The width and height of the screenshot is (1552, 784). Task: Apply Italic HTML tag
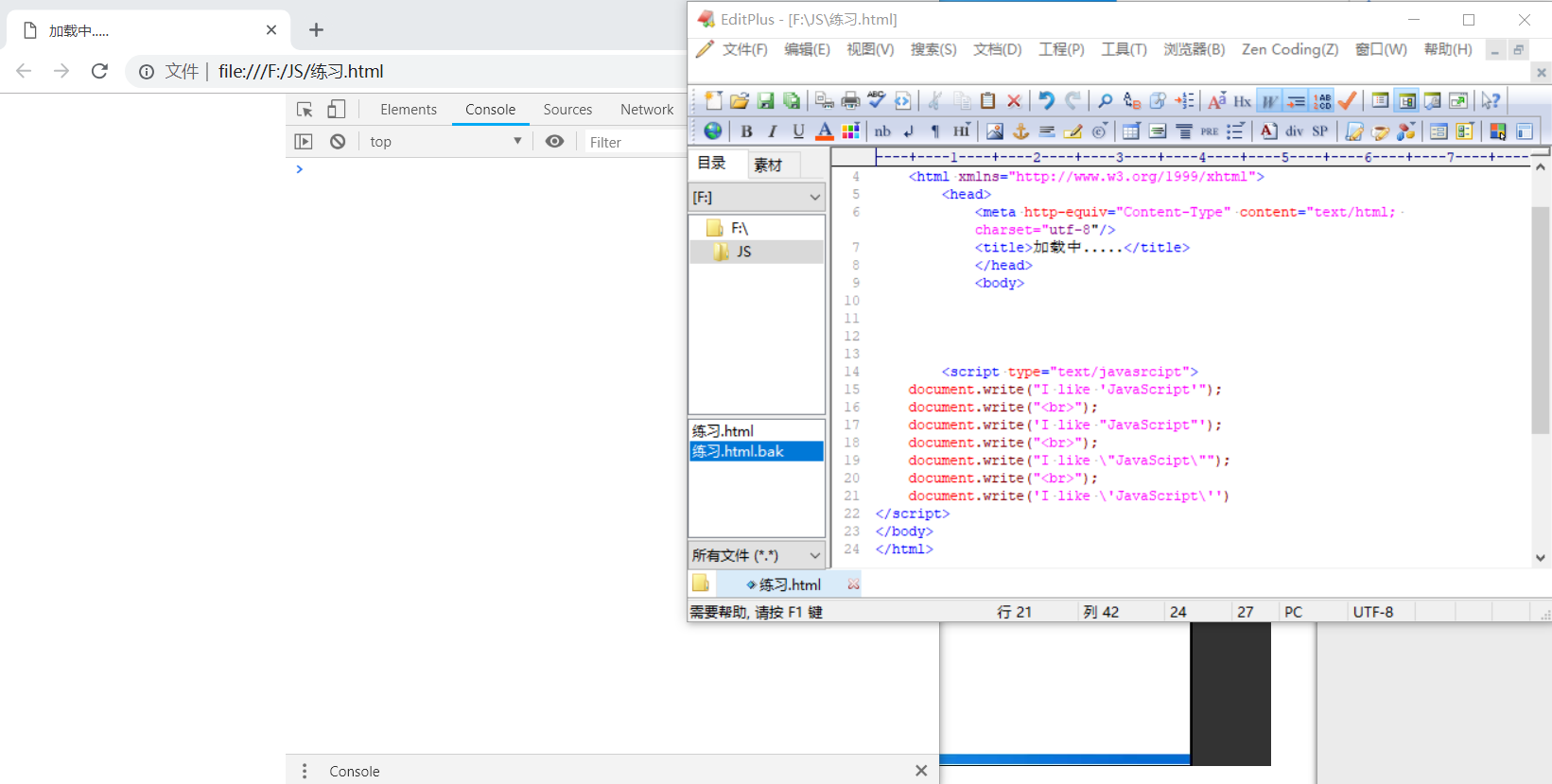pos(773,131)
